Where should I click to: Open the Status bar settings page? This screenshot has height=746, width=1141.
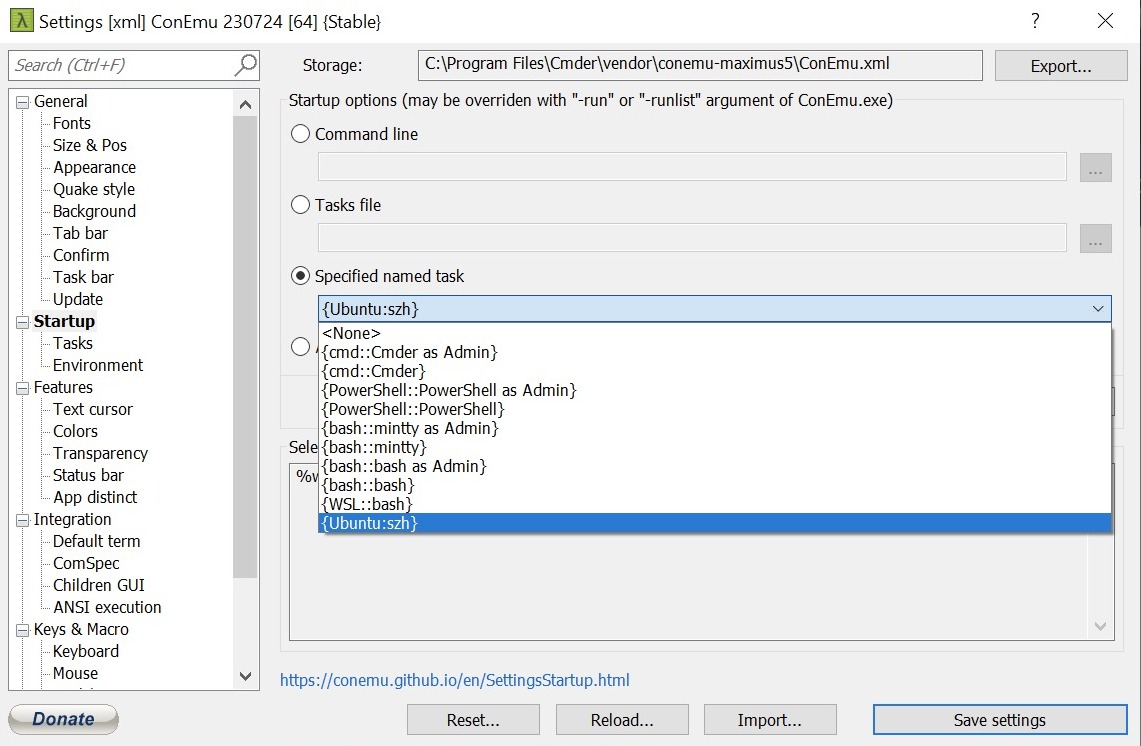(x=88, y=475)
